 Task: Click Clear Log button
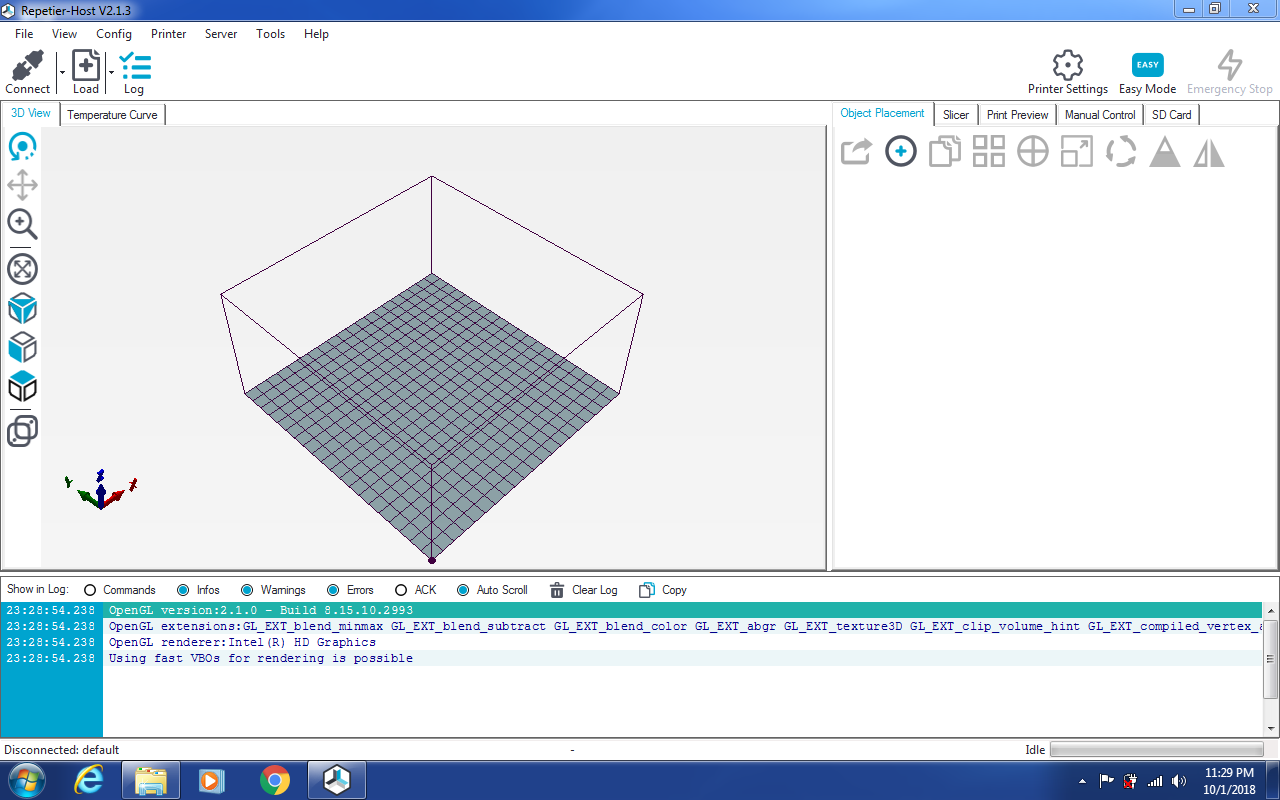pos(583,590)
